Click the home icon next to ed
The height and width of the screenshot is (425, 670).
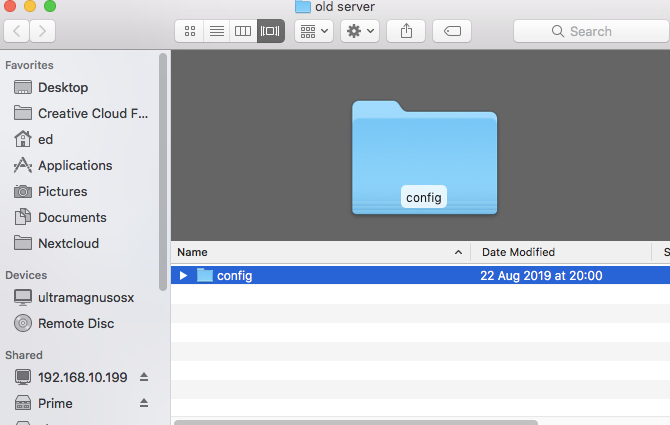coord(23,139)
